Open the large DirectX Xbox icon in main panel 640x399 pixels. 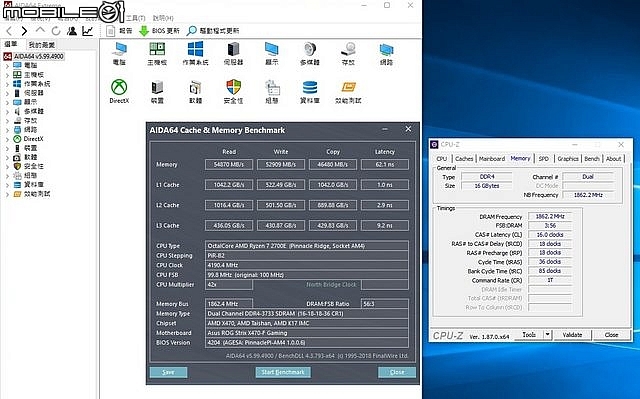[x=119, y=92]
